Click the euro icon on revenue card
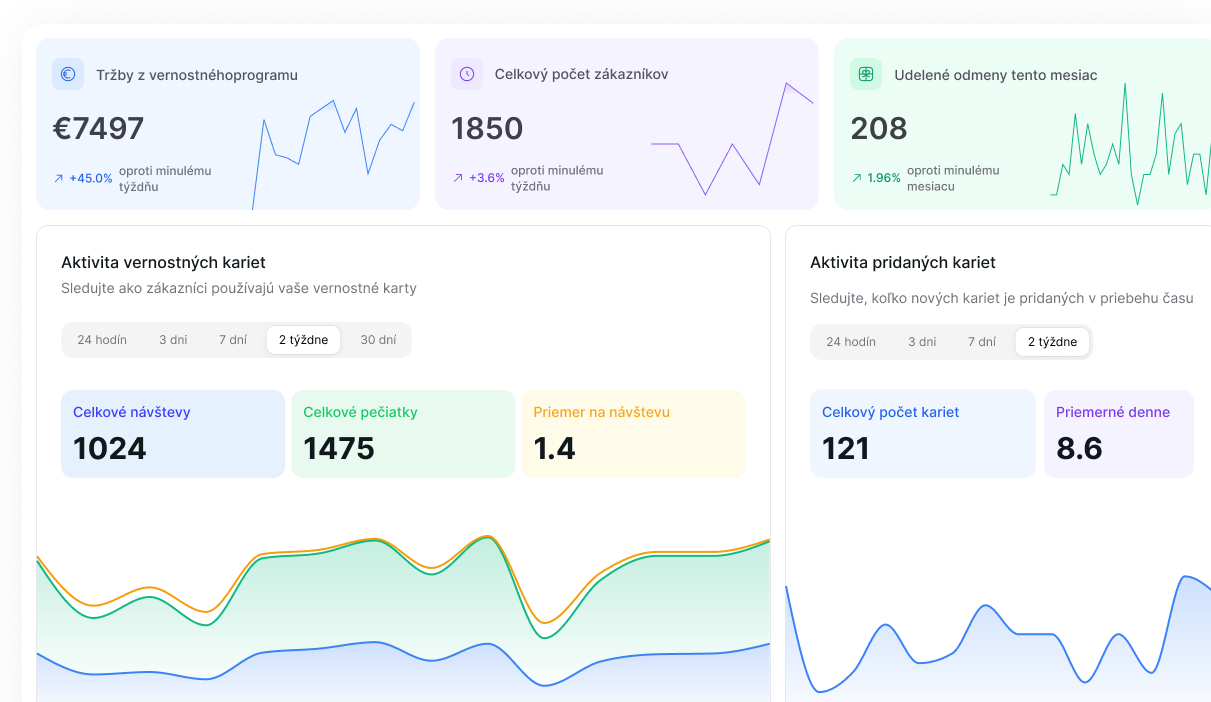 coord(68,74)
